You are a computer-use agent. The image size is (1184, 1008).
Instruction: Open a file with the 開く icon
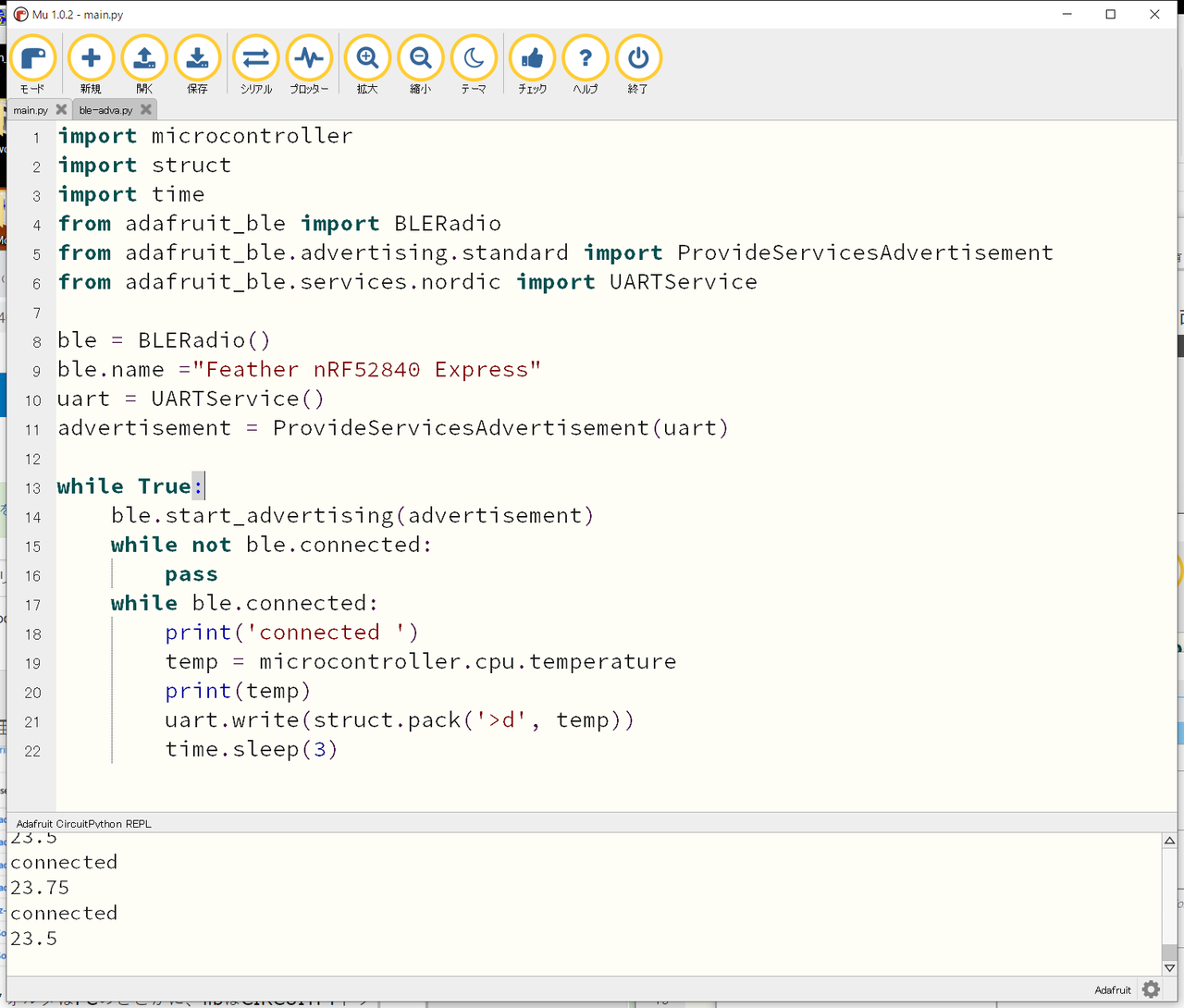143,57
